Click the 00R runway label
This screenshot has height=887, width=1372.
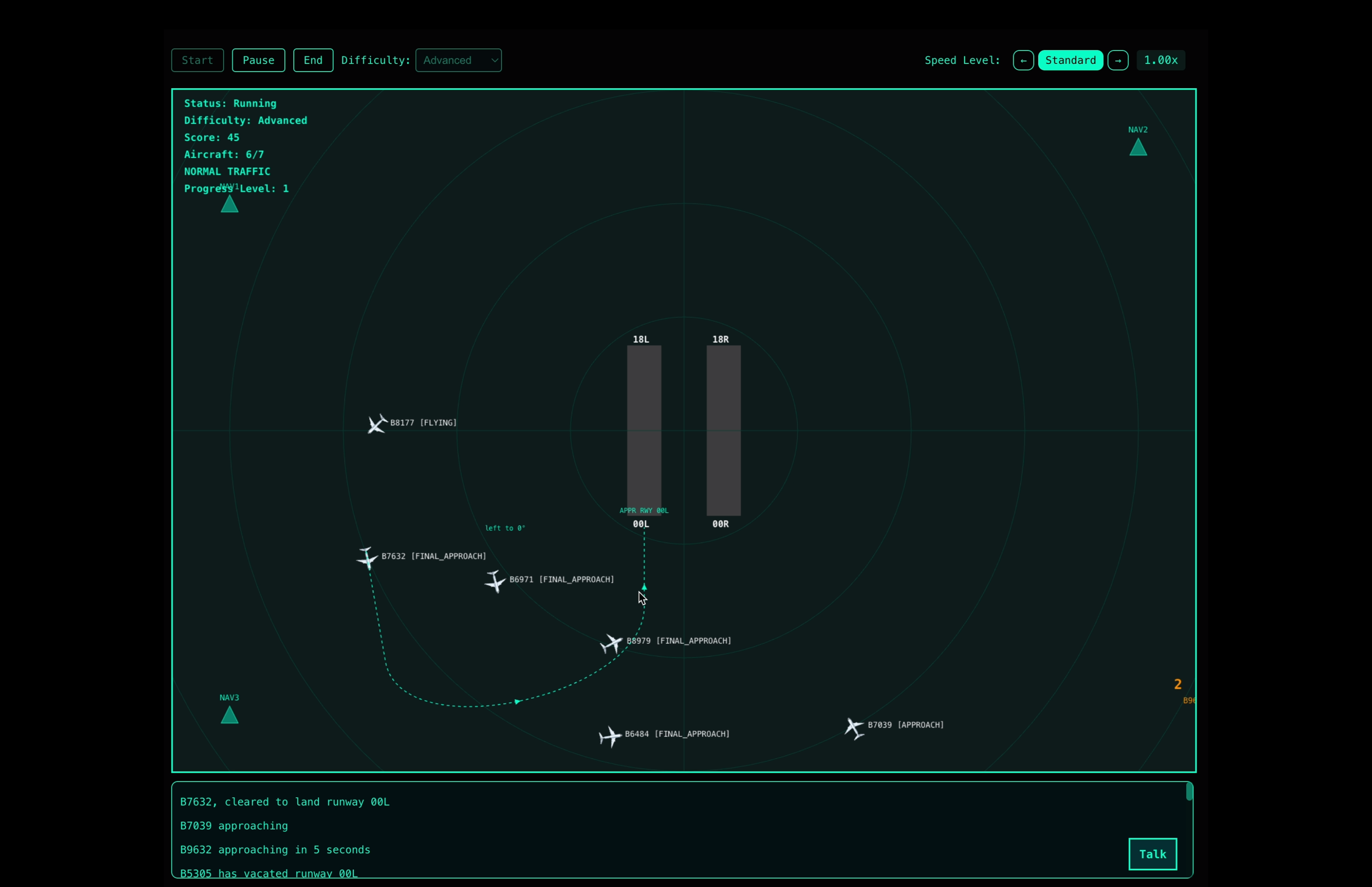click(720, 524)
